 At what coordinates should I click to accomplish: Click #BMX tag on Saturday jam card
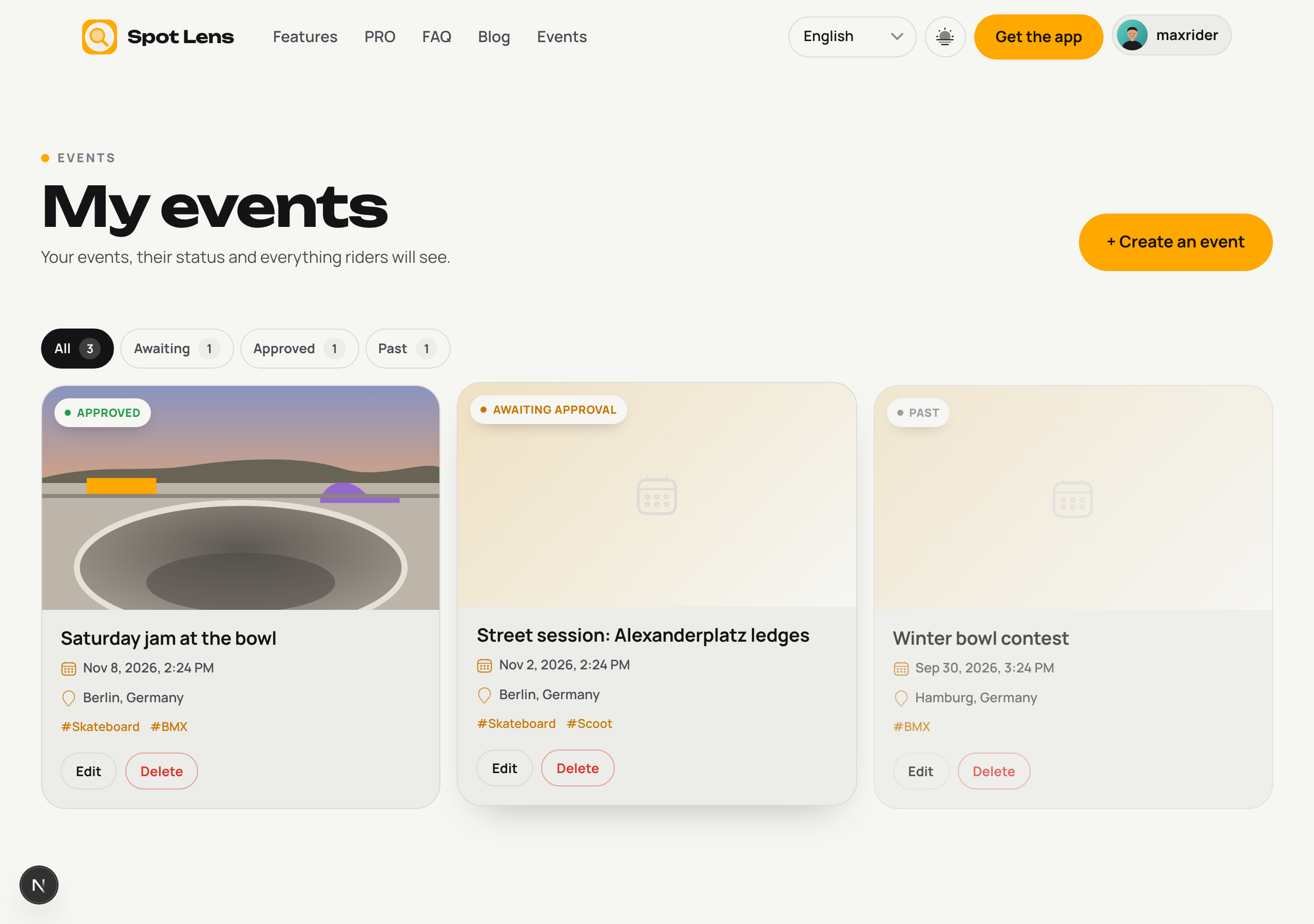click(169, 727)
